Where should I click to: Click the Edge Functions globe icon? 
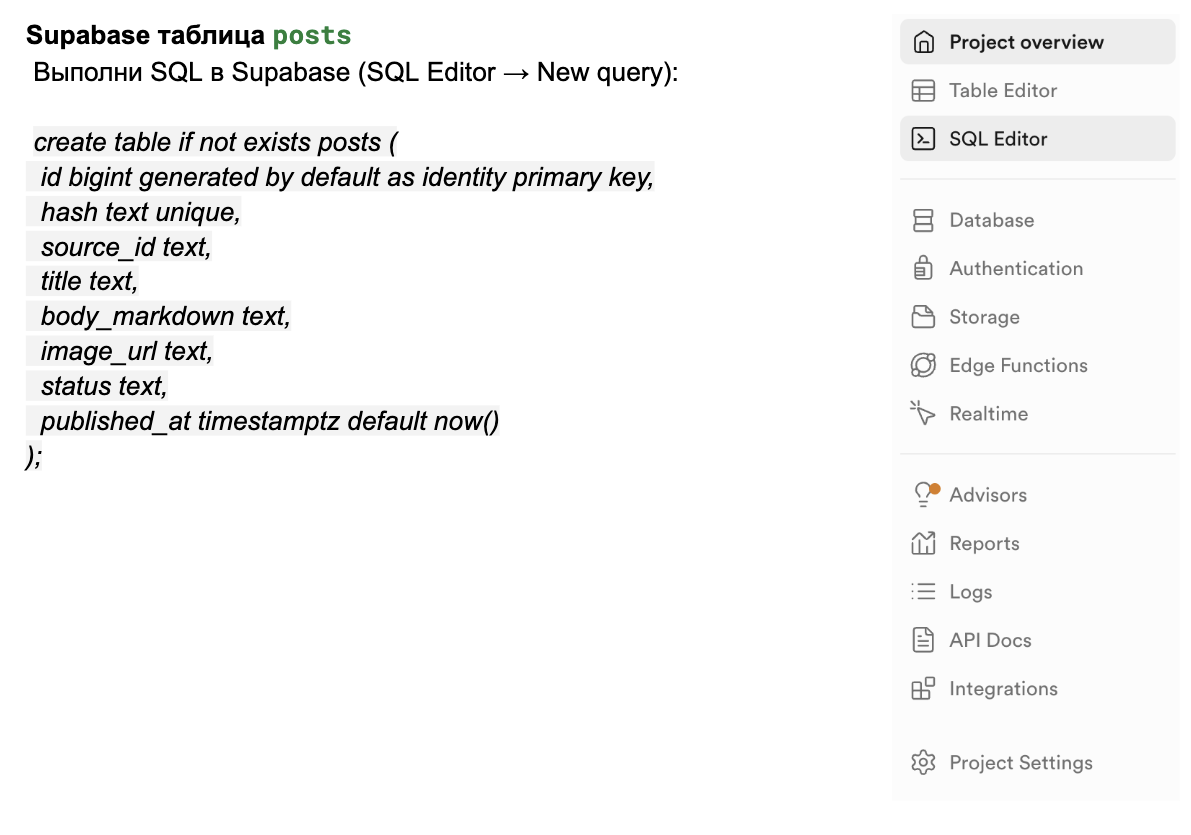pos(923,365)
